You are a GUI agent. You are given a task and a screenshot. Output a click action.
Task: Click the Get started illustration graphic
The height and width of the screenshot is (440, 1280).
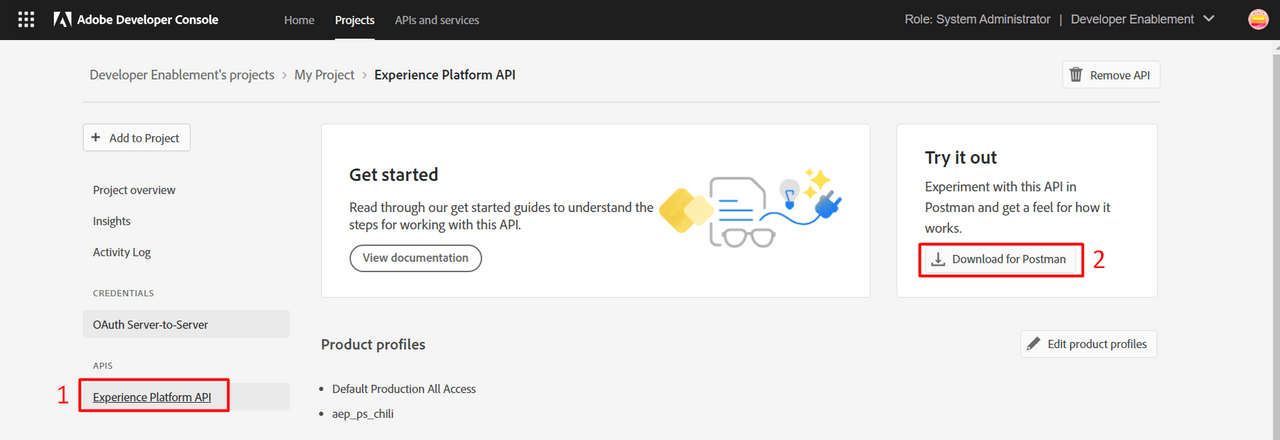tap(749, 209)
